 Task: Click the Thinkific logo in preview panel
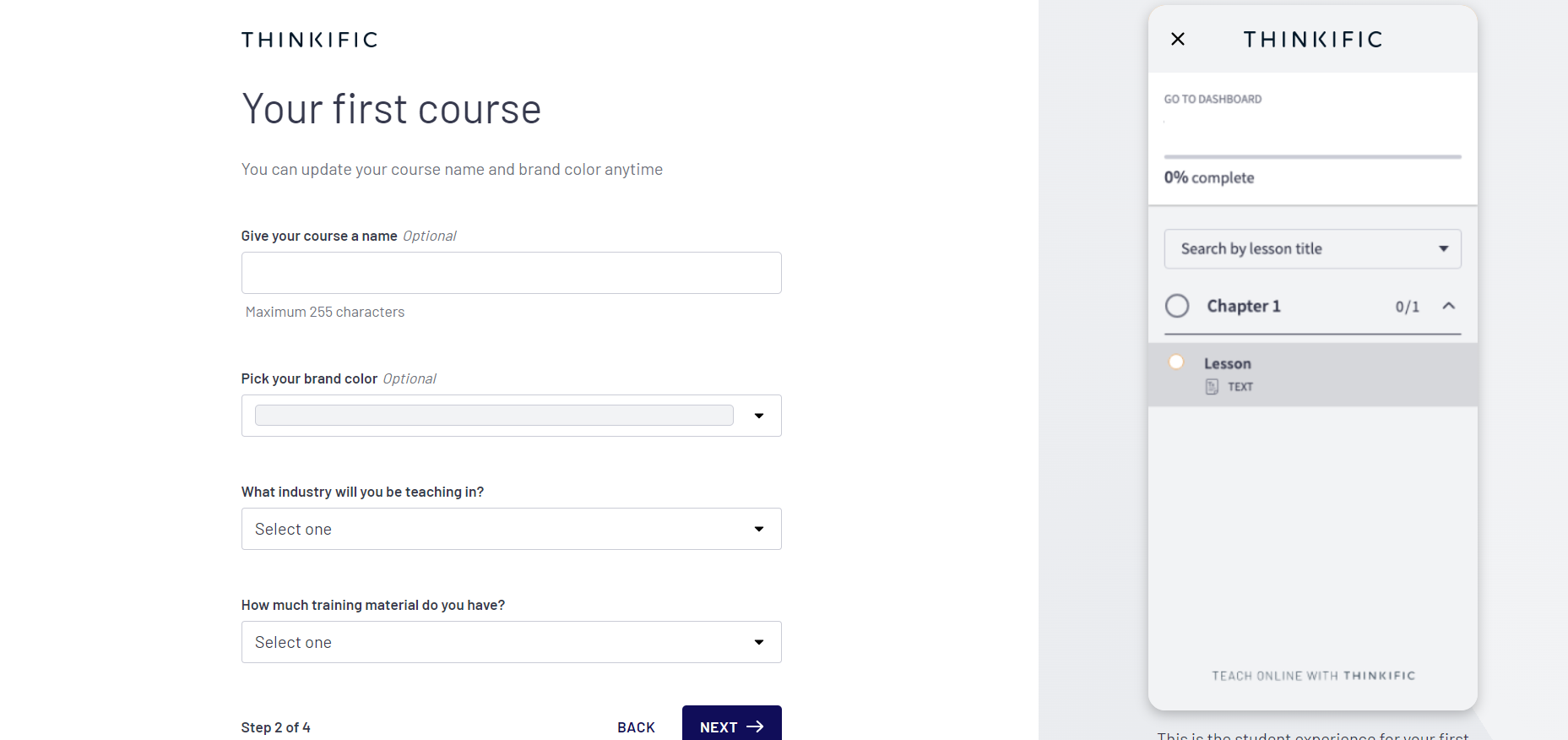coord(1312,39)
